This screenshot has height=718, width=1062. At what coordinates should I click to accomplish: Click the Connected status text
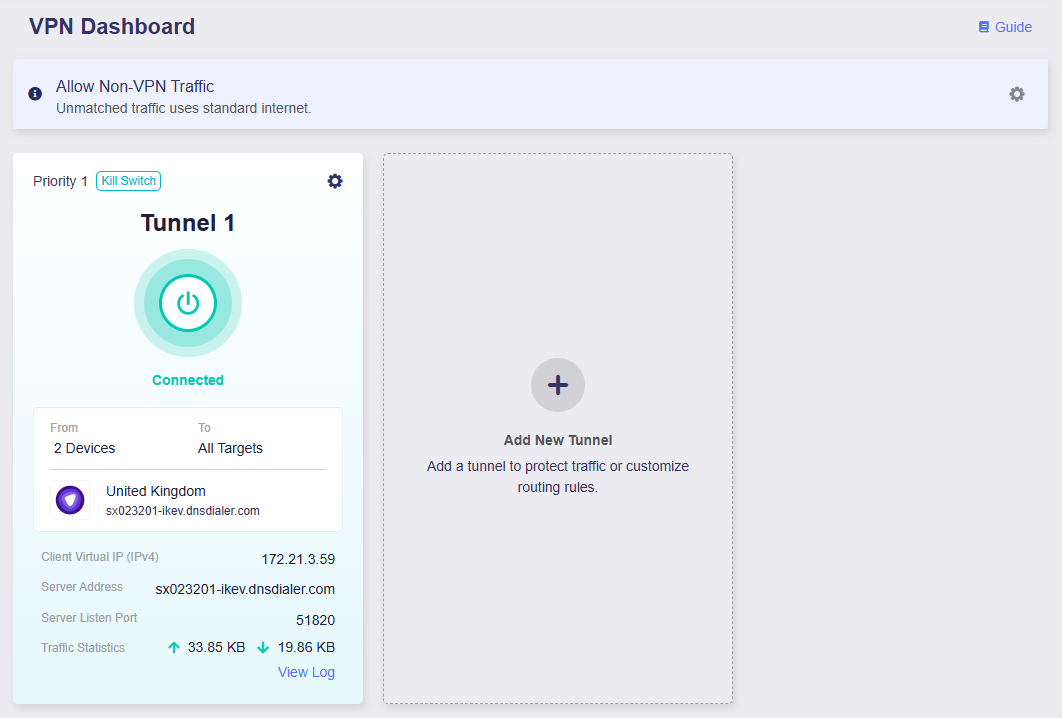188,380
